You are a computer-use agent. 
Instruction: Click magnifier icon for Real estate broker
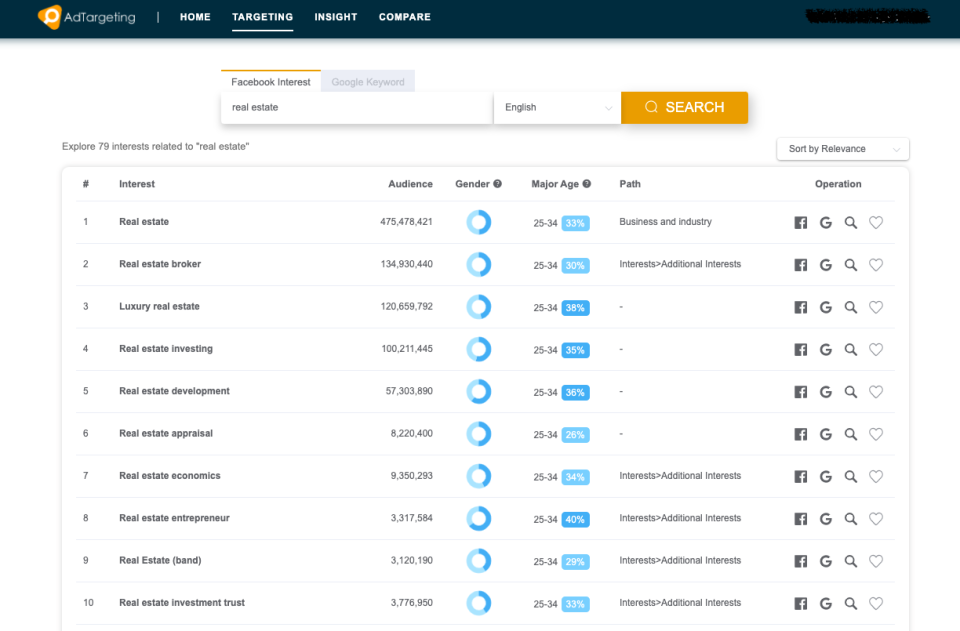coord(850,264)
